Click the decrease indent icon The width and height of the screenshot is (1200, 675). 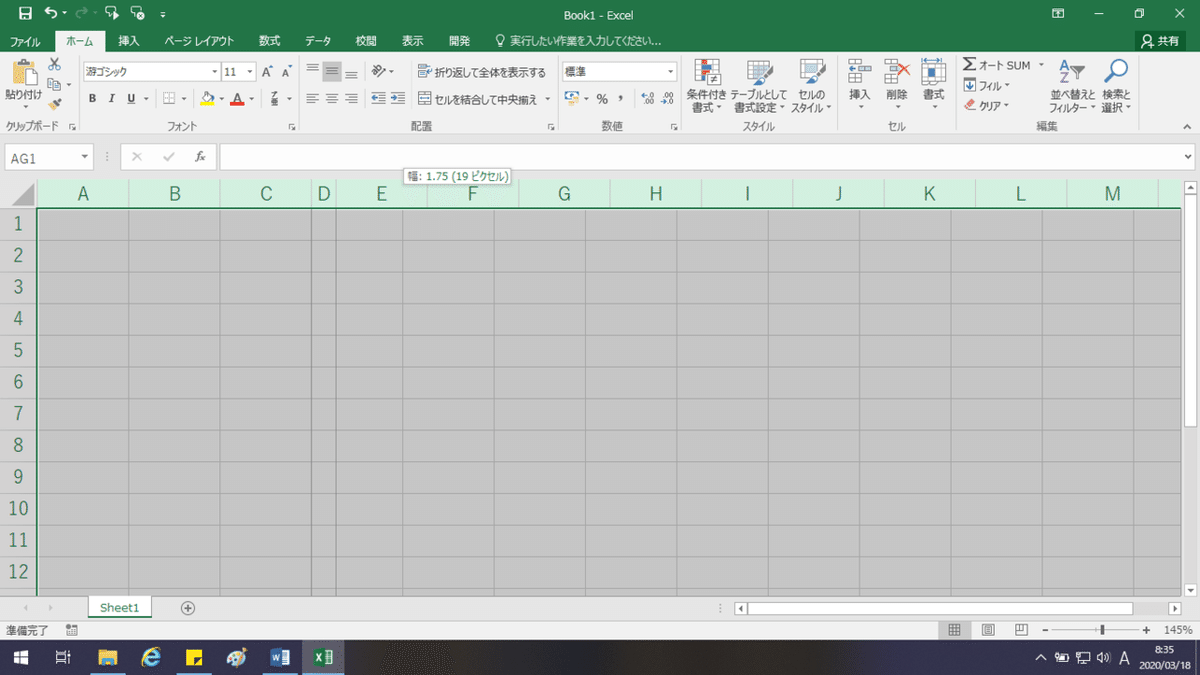[x=378, y=98]
